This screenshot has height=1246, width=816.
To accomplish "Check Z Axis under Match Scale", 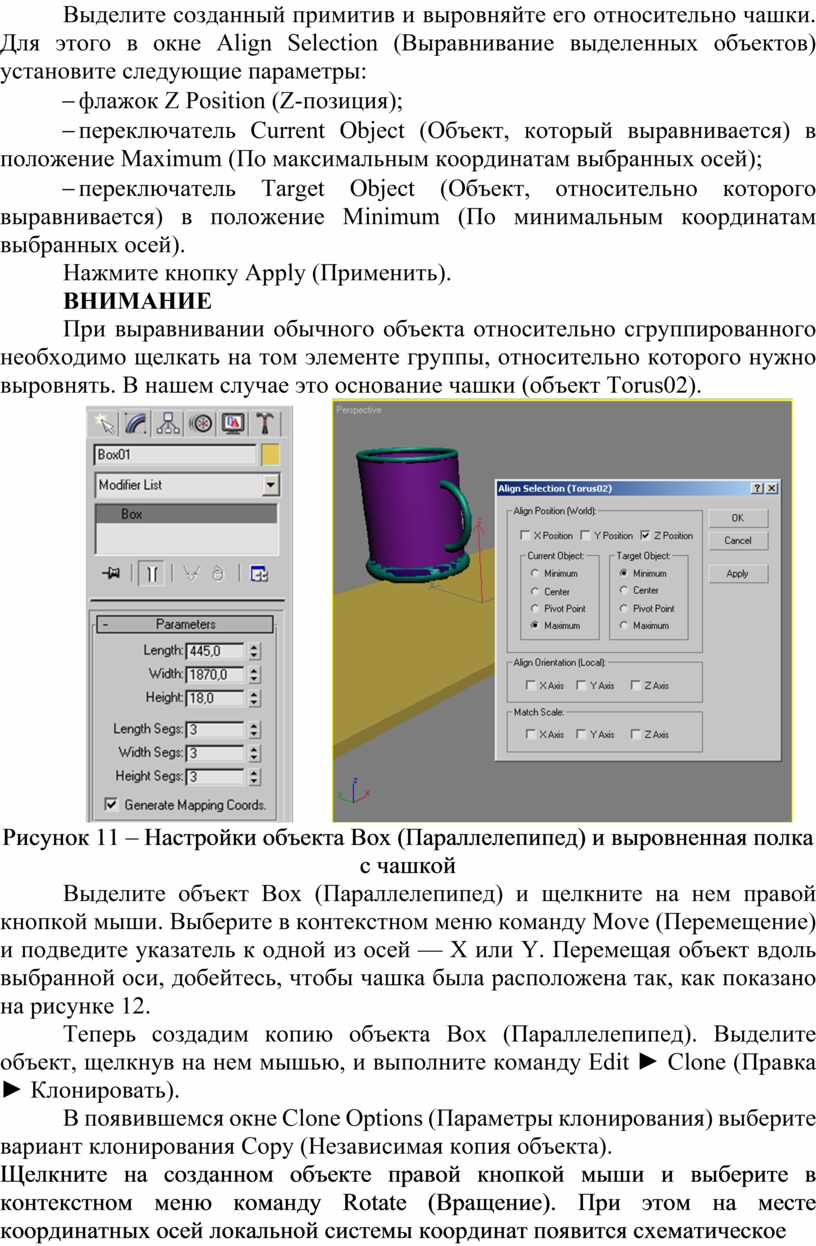I will pos(635,735).
